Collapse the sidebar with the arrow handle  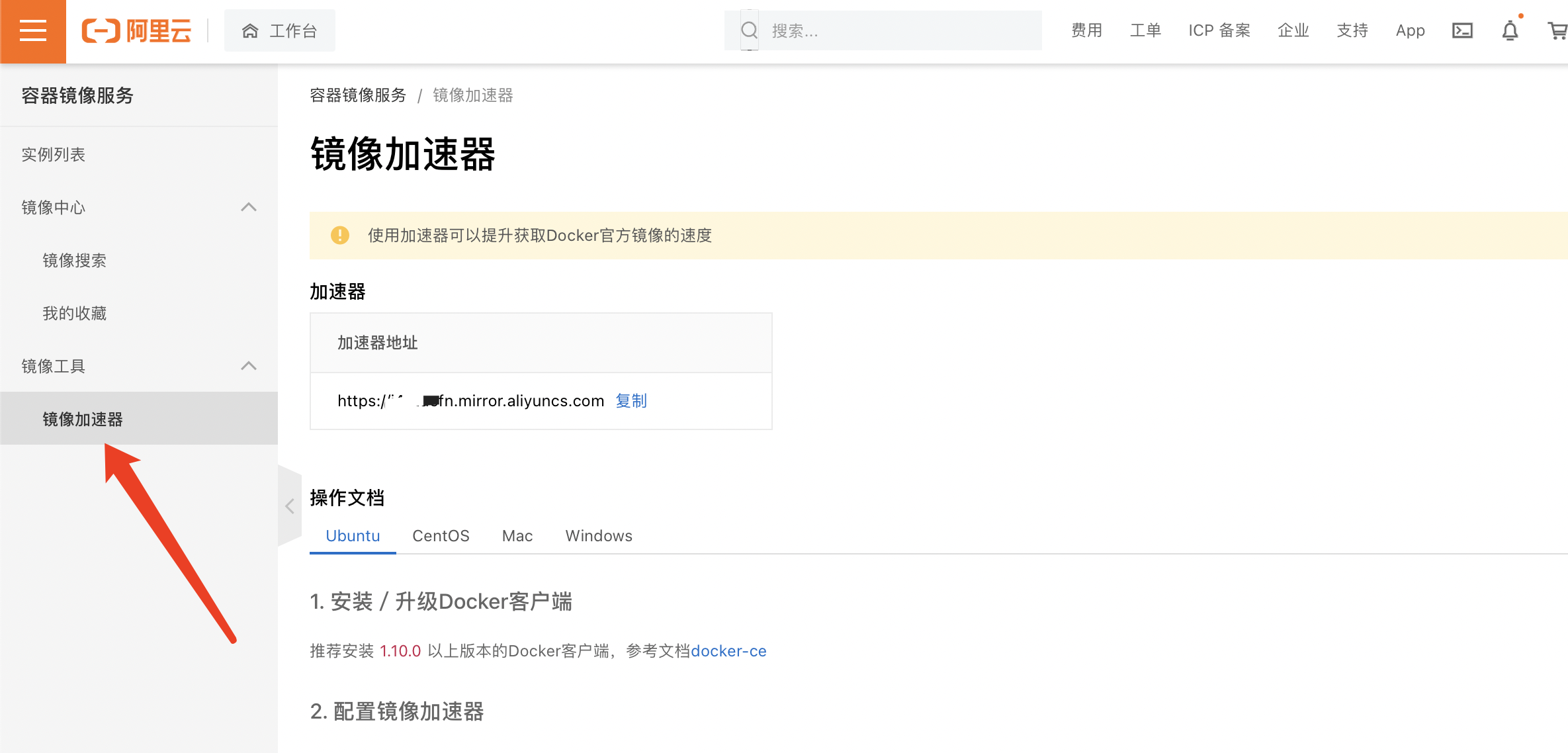289,506
